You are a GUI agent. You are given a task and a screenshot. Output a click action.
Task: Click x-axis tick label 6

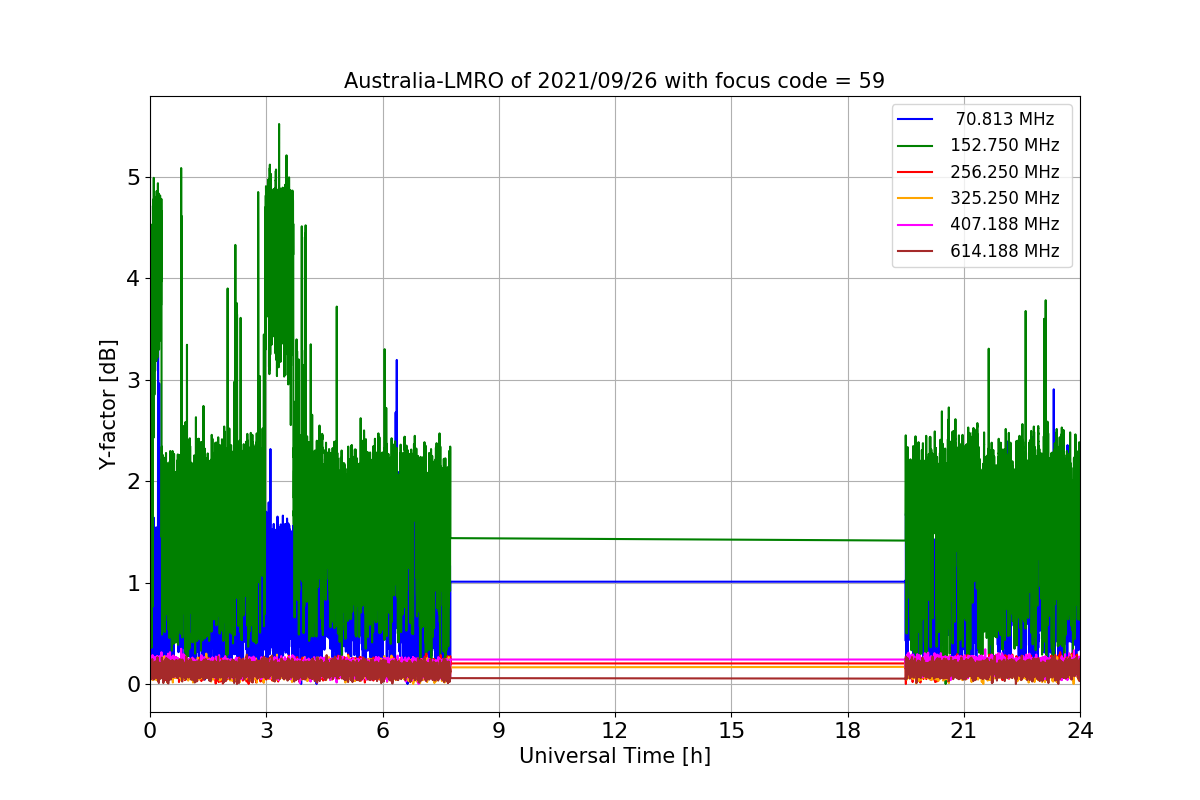point(382,731)
